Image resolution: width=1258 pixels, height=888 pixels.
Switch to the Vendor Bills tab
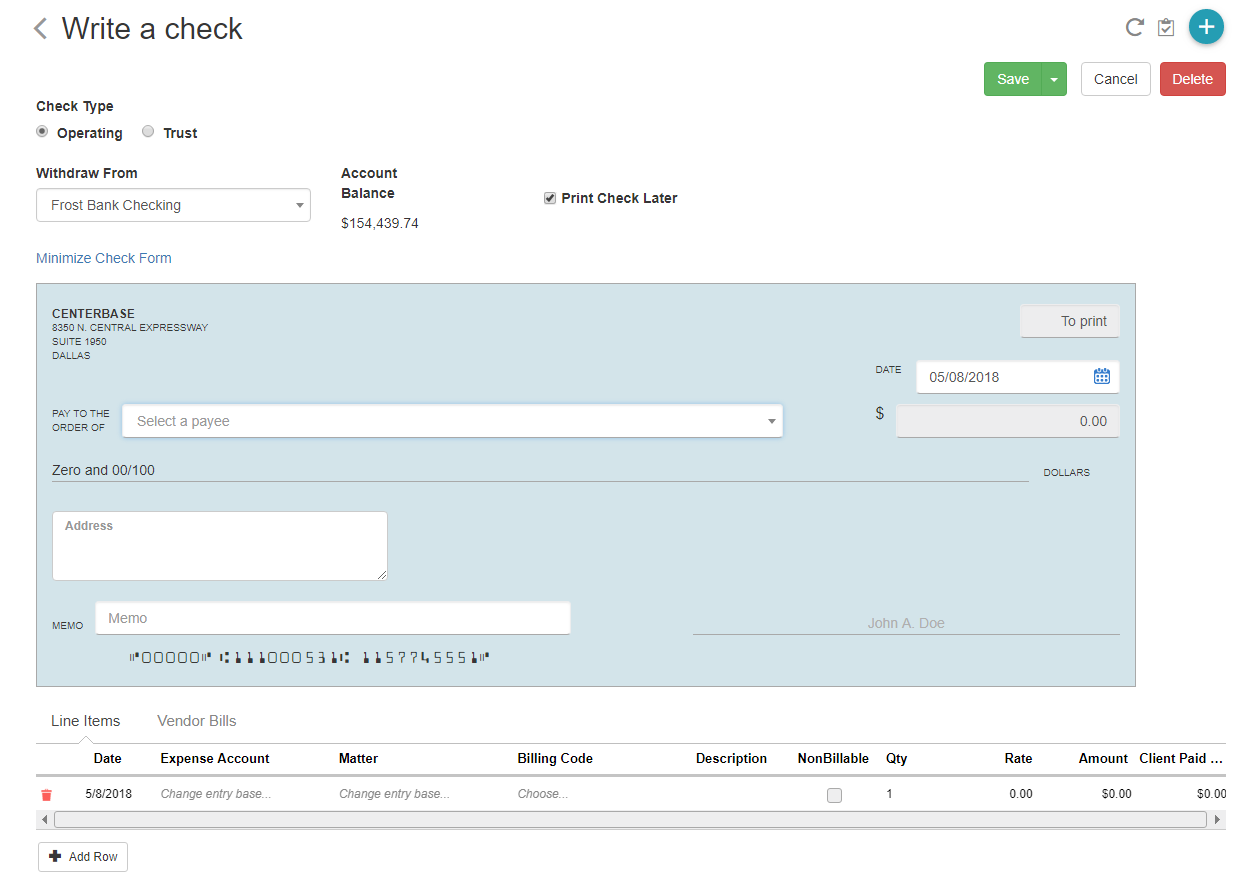coord(196,720)
